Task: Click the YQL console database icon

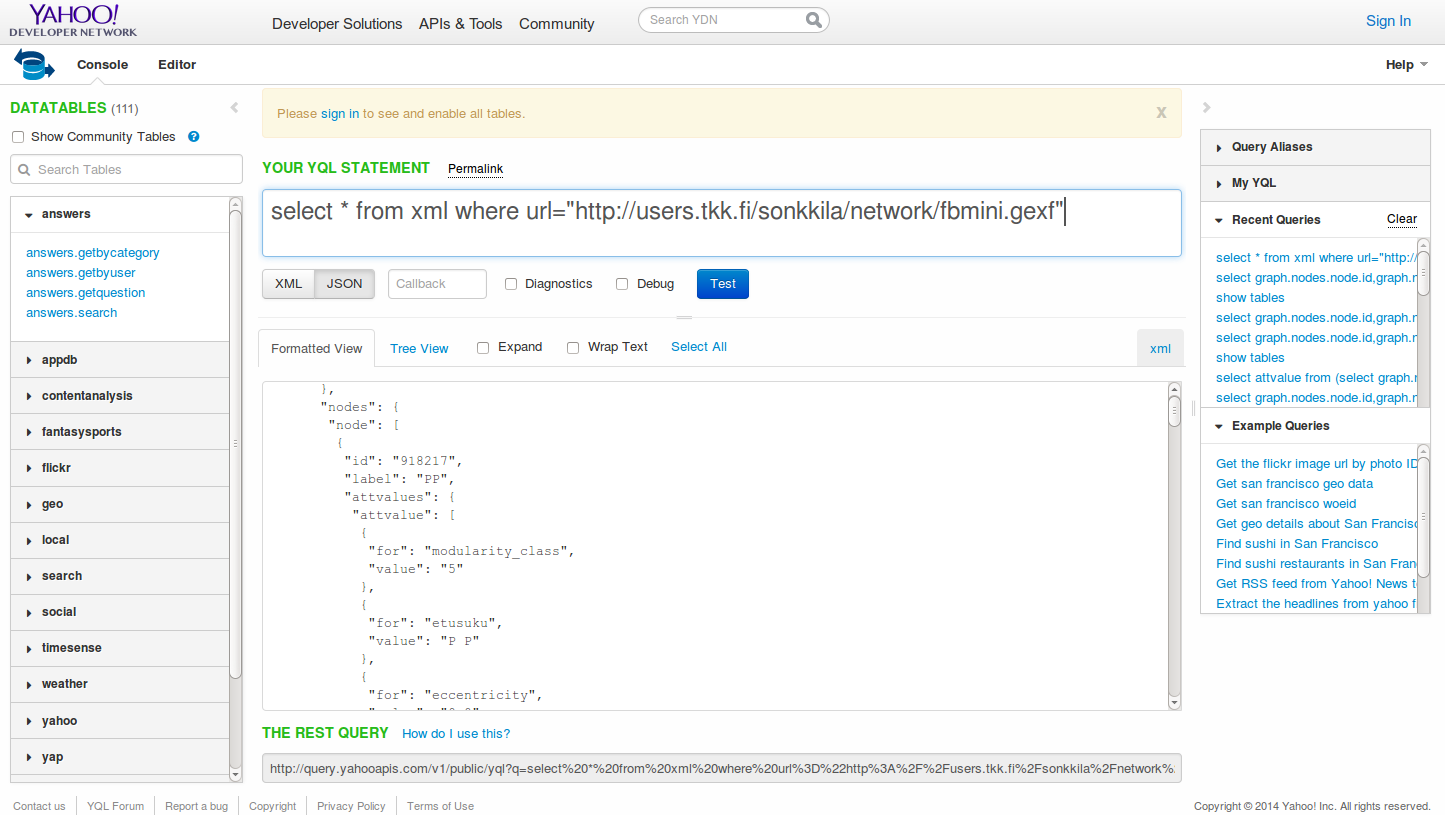Action: (x=34, y=65)
